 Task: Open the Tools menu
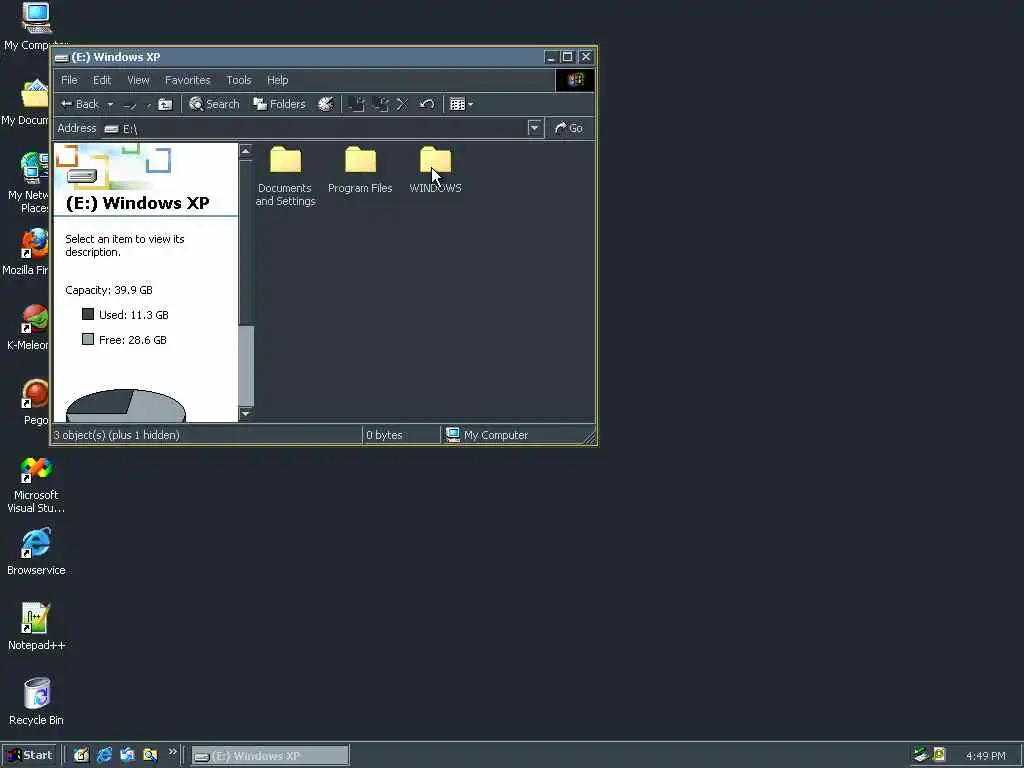(238, 80)
